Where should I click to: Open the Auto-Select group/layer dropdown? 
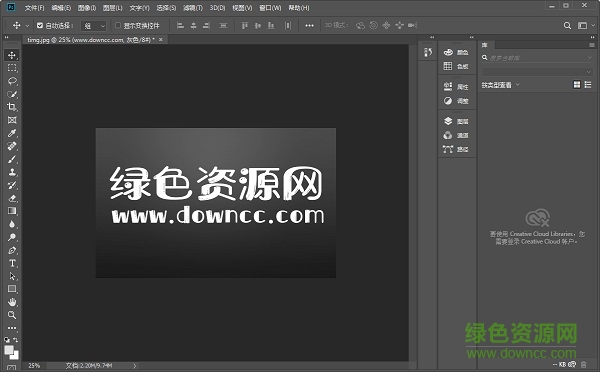(x=94, y=26)
